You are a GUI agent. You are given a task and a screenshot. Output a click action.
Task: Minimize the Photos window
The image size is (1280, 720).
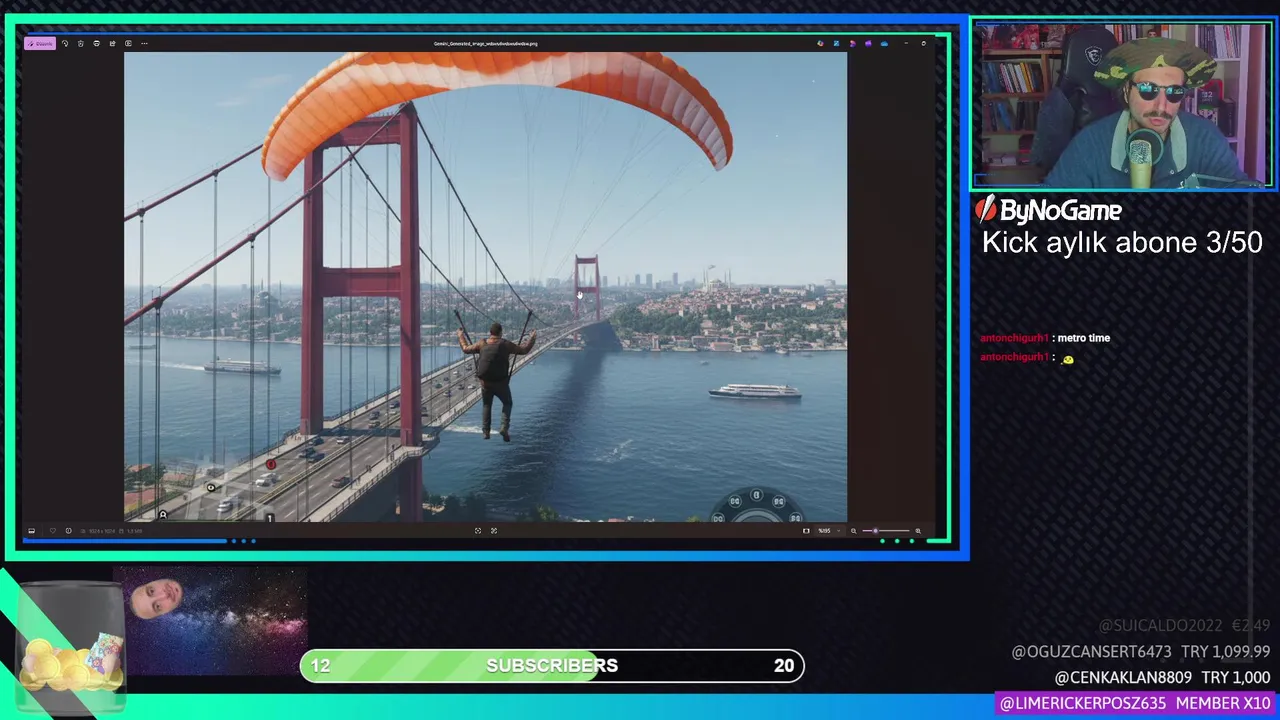coord(906,43)
